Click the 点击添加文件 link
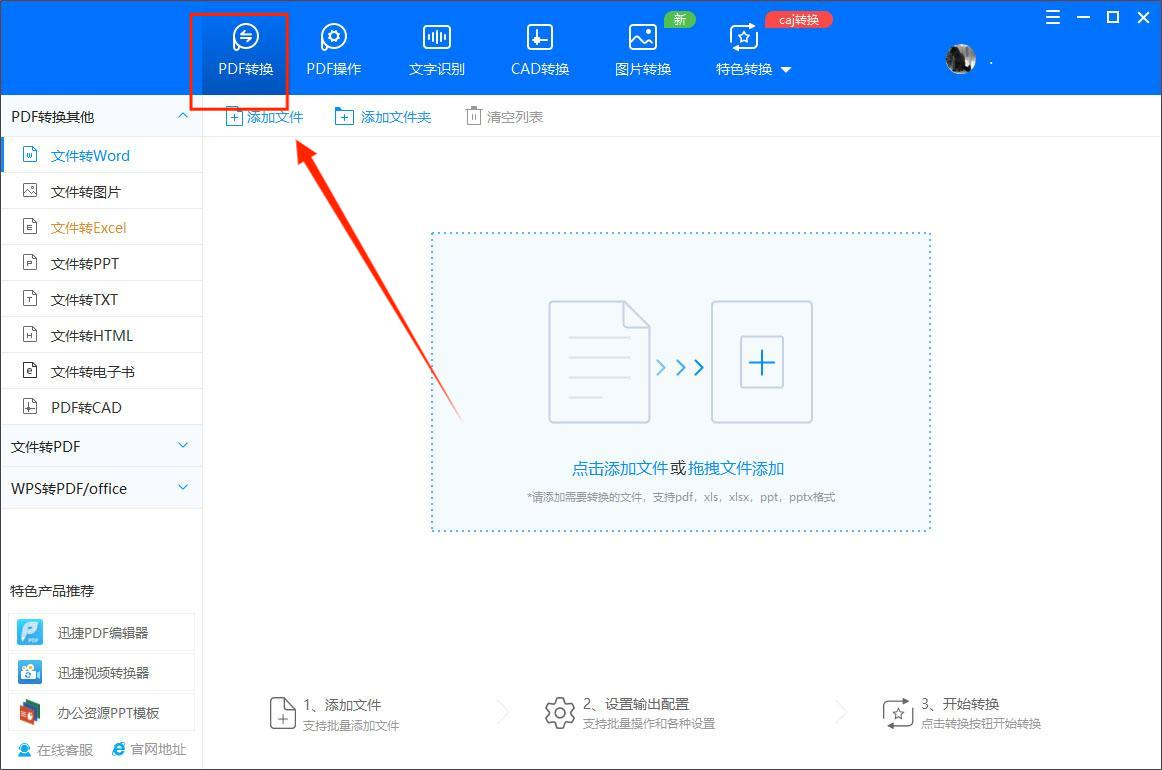The width and height of the screenshot is (1162, 770). (620, 468)
